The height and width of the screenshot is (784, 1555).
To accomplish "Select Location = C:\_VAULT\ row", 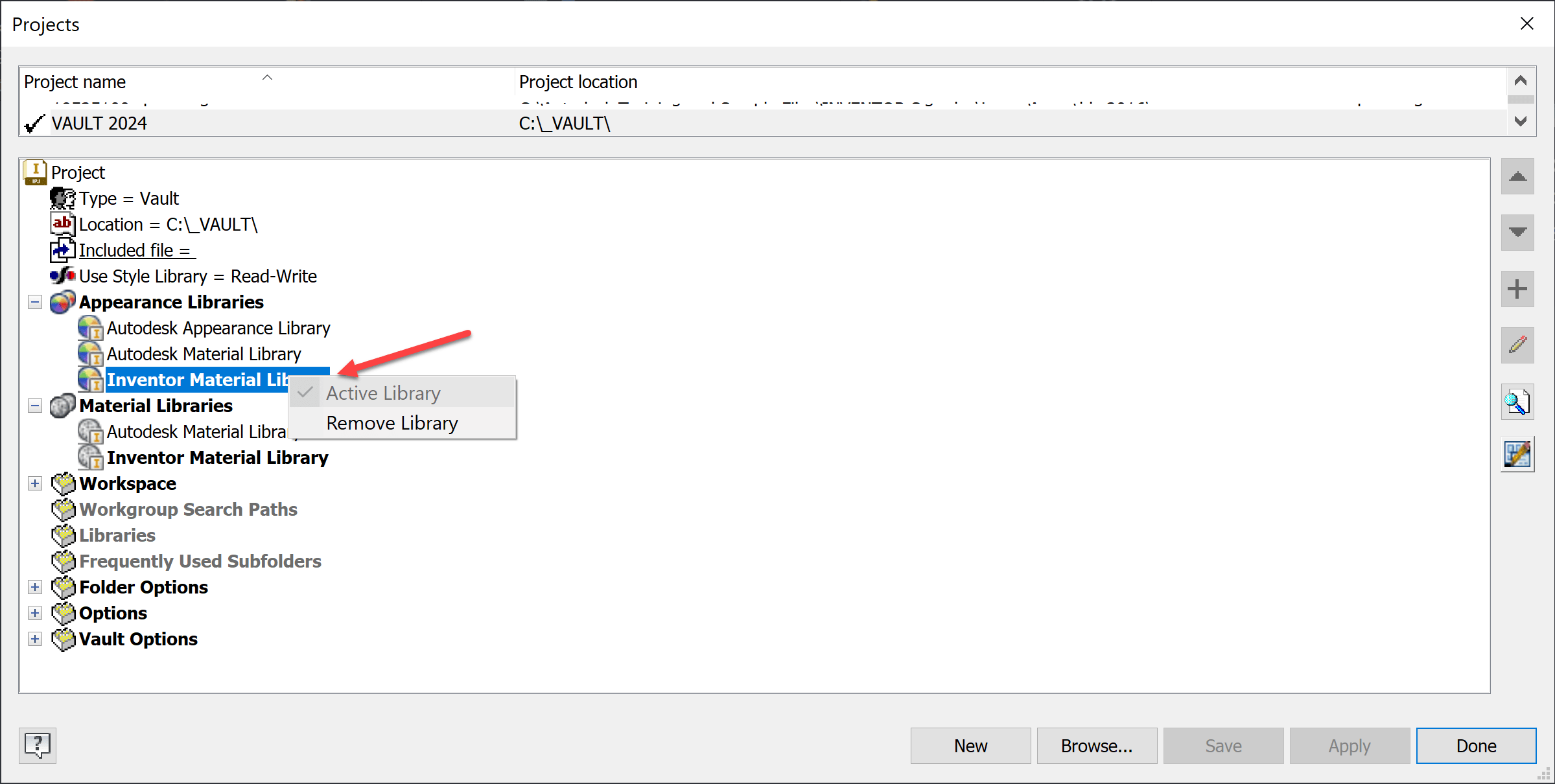I will [168, 224].
